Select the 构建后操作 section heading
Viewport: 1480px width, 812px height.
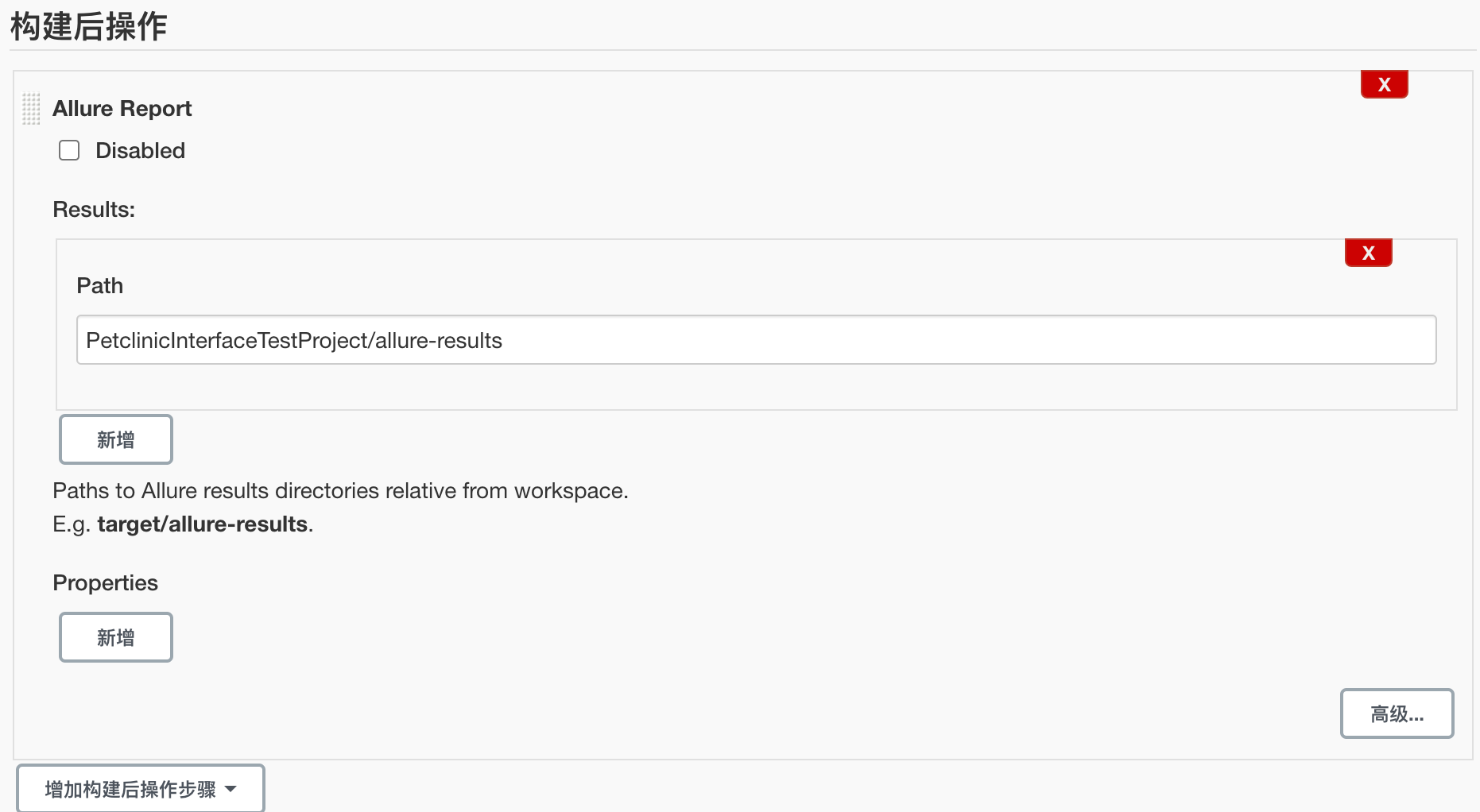[x=88, y=26]
